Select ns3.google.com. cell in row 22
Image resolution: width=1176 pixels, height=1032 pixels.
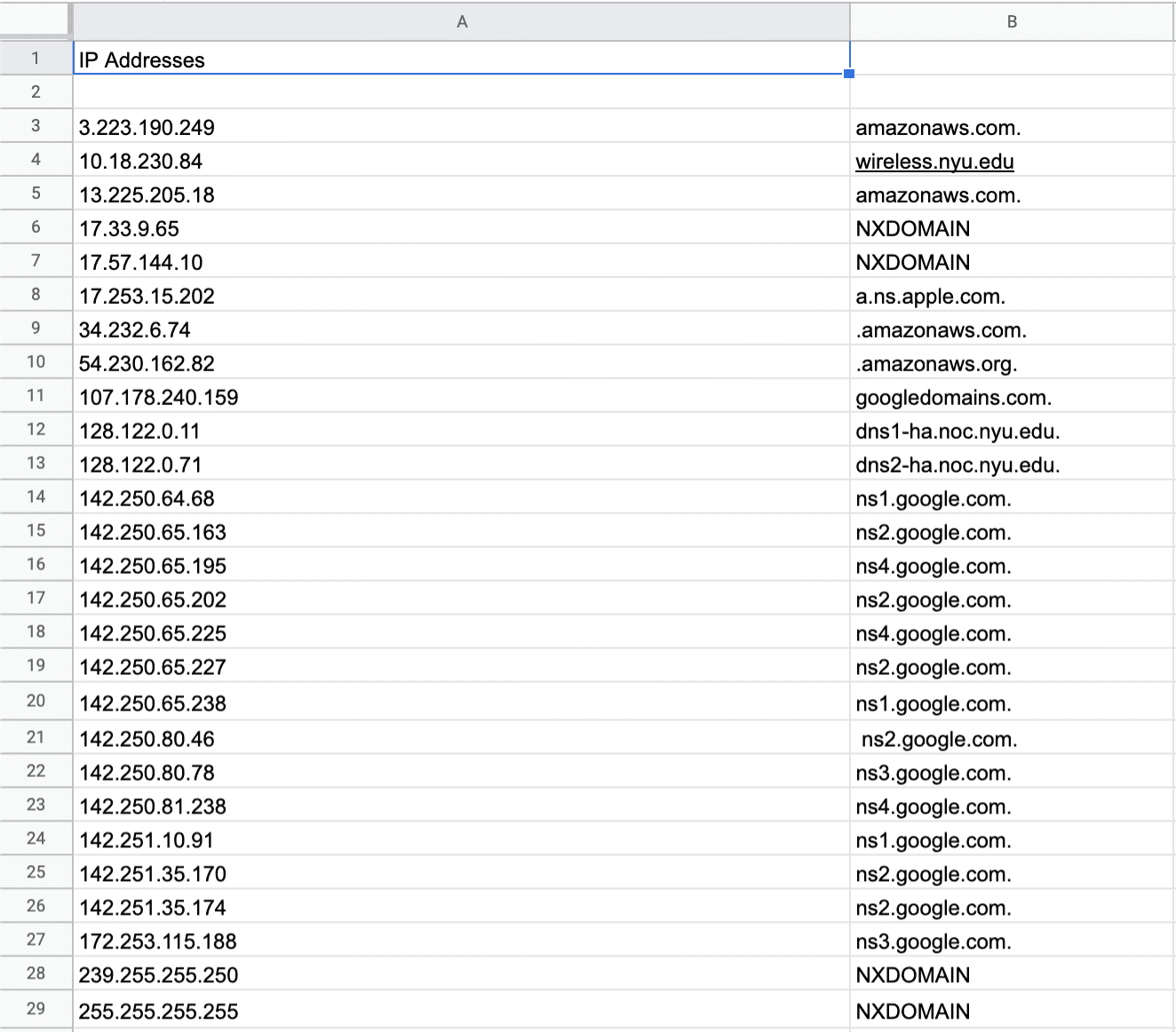pyautogui.click(x=1013, y=773)
